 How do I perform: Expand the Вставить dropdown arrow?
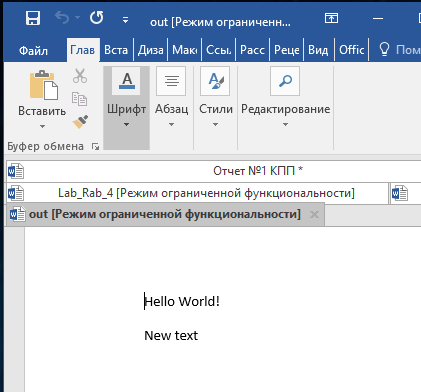coord(42,126)
